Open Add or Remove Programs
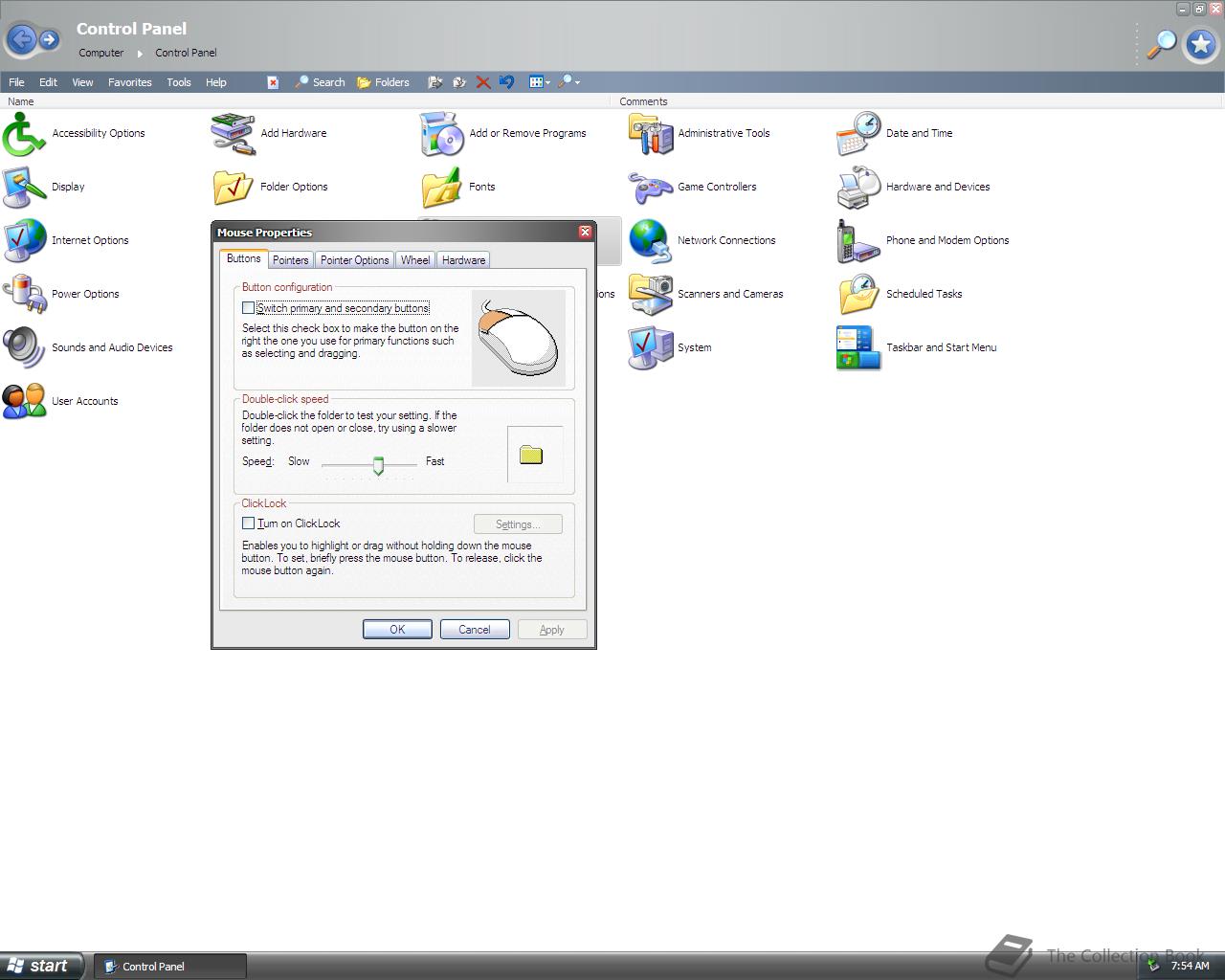The width and height of the screenshot is (1225, 980). click(503, 134)
